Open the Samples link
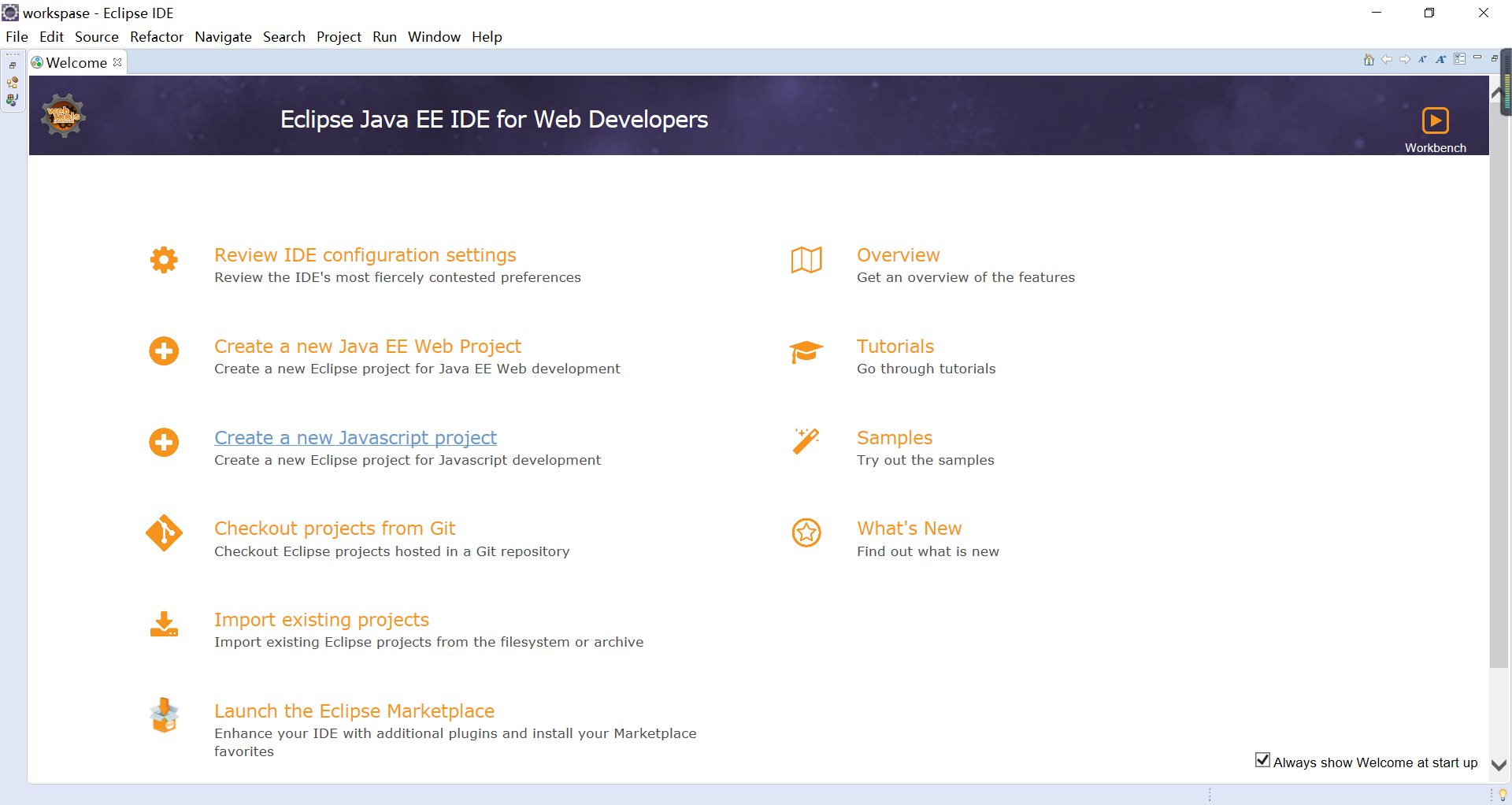Screen dimensions: 1512x805 [895, 438]
